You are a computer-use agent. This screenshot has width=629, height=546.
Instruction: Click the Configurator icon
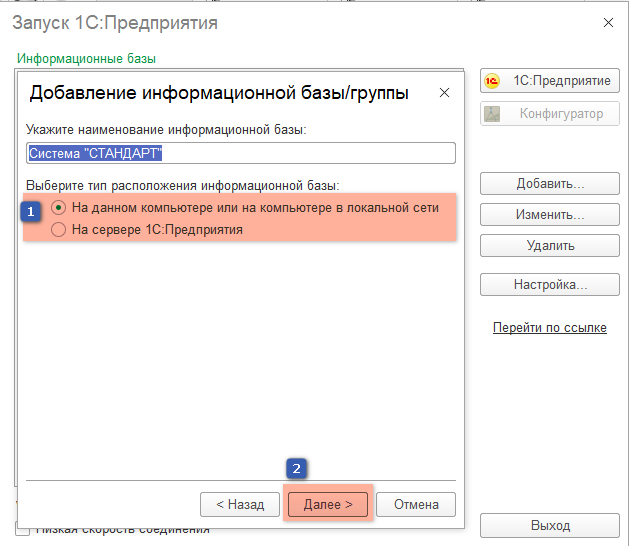[x=492, y=114]
